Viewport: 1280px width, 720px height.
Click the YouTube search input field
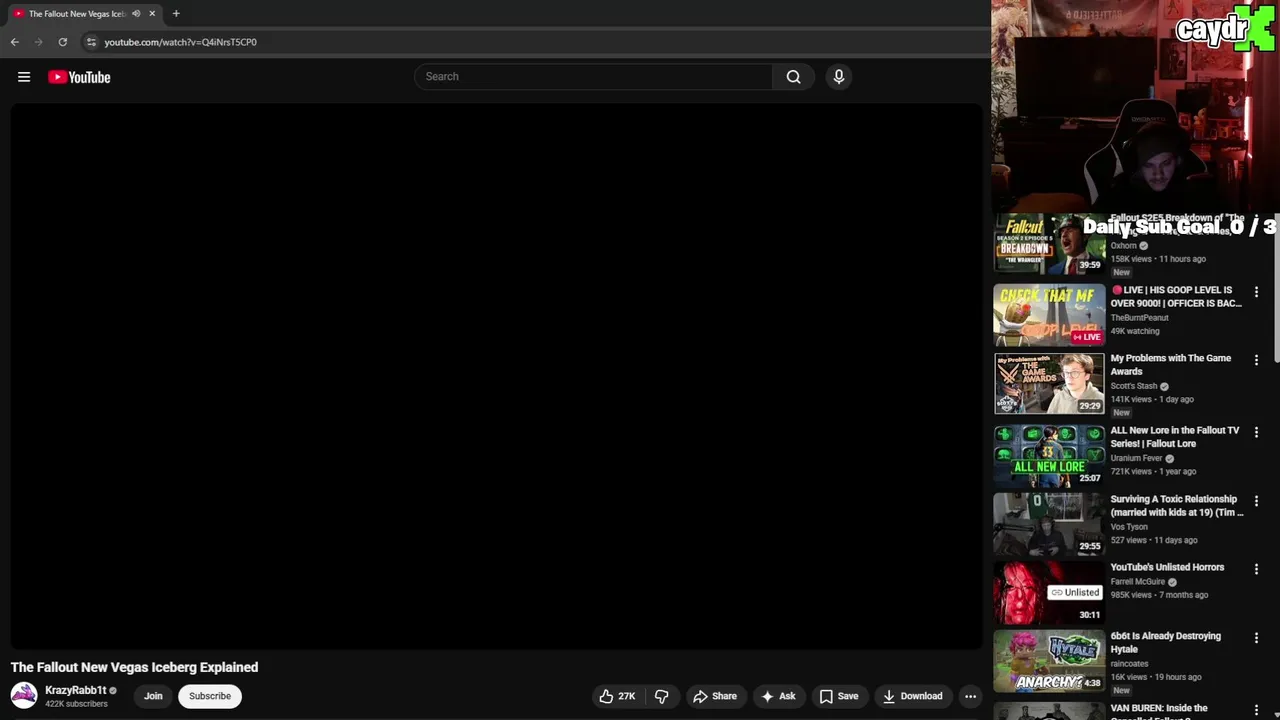point(593,77)
